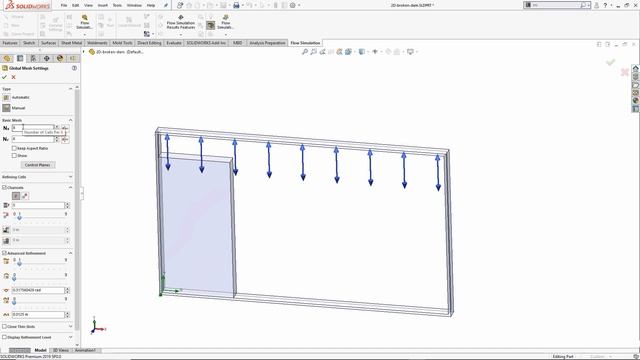
Task: Open the Help menu
Action: click(151, 5)
